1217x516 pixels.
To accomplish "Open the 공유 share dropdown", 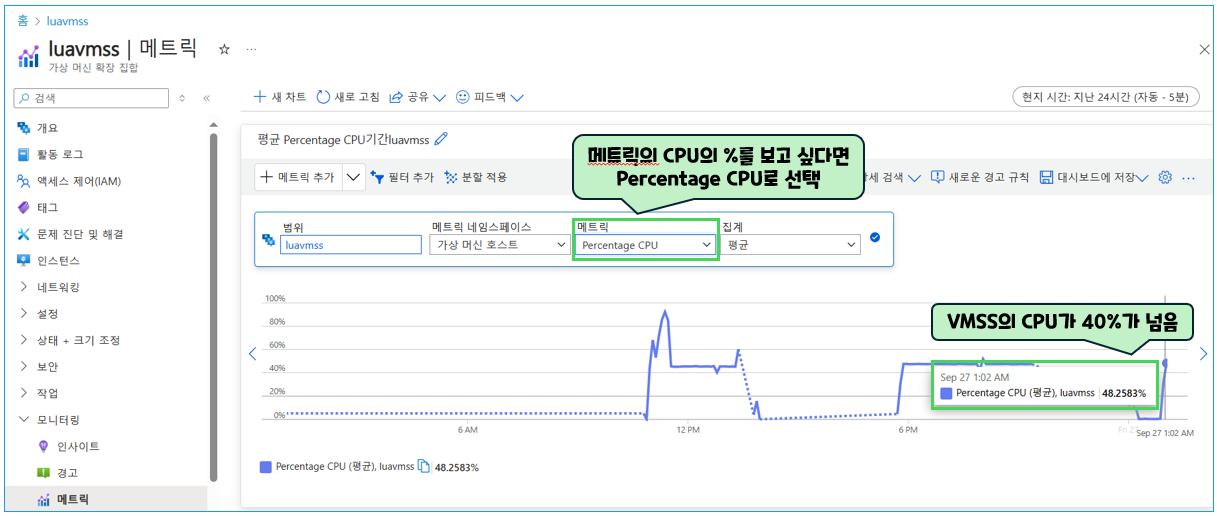I will 417,97.
